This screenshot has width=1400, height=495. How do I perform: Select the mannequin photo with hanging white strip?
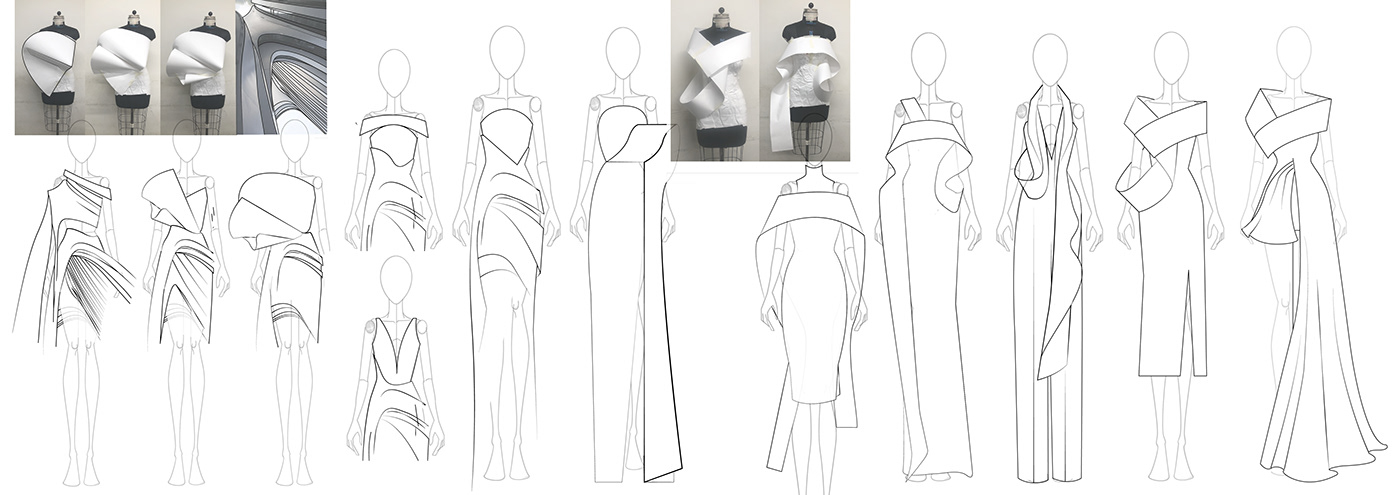click(804, 80)
